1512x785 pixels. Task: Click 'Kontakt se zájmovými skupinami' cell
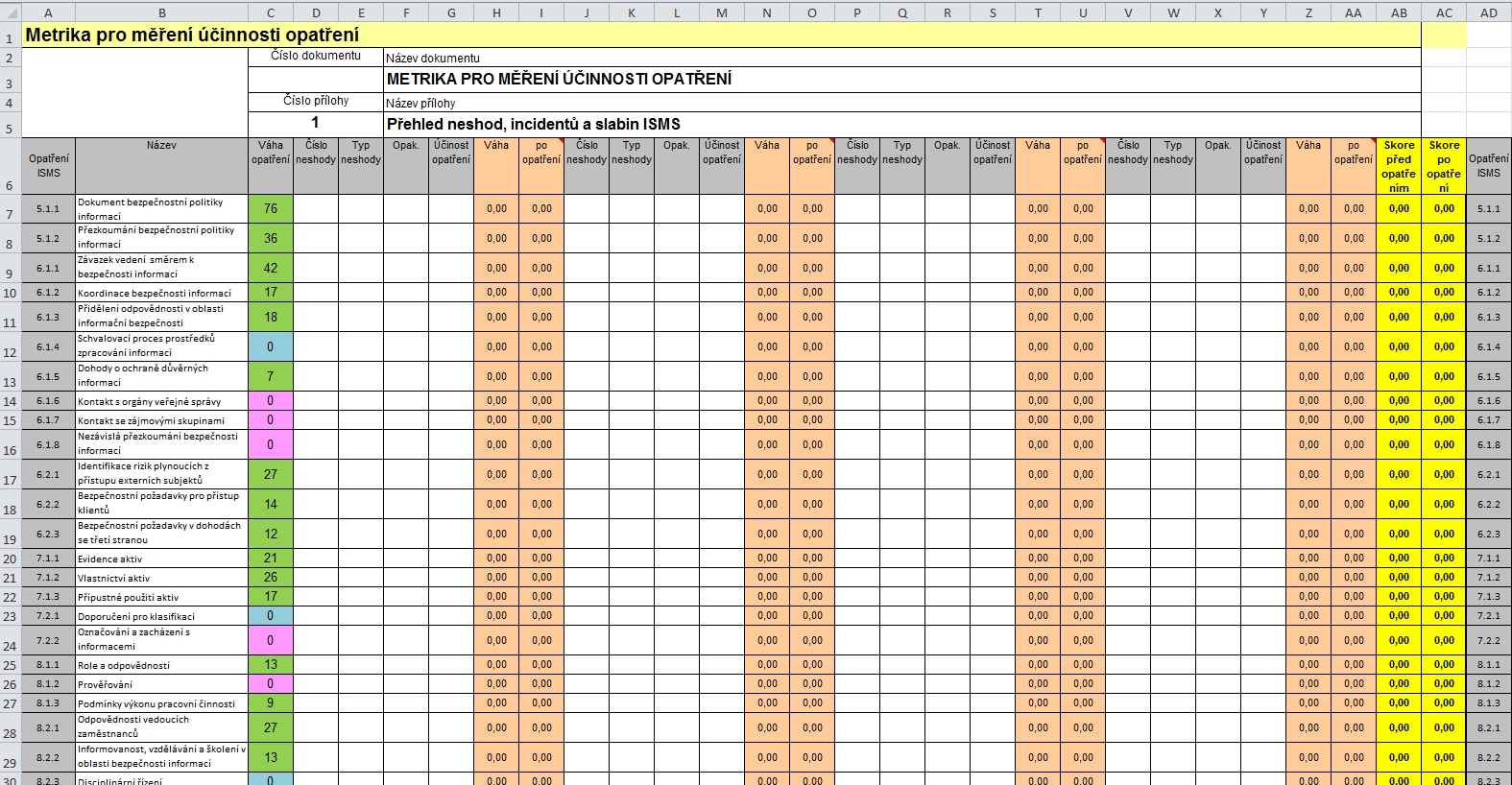(x=161, y=420)
